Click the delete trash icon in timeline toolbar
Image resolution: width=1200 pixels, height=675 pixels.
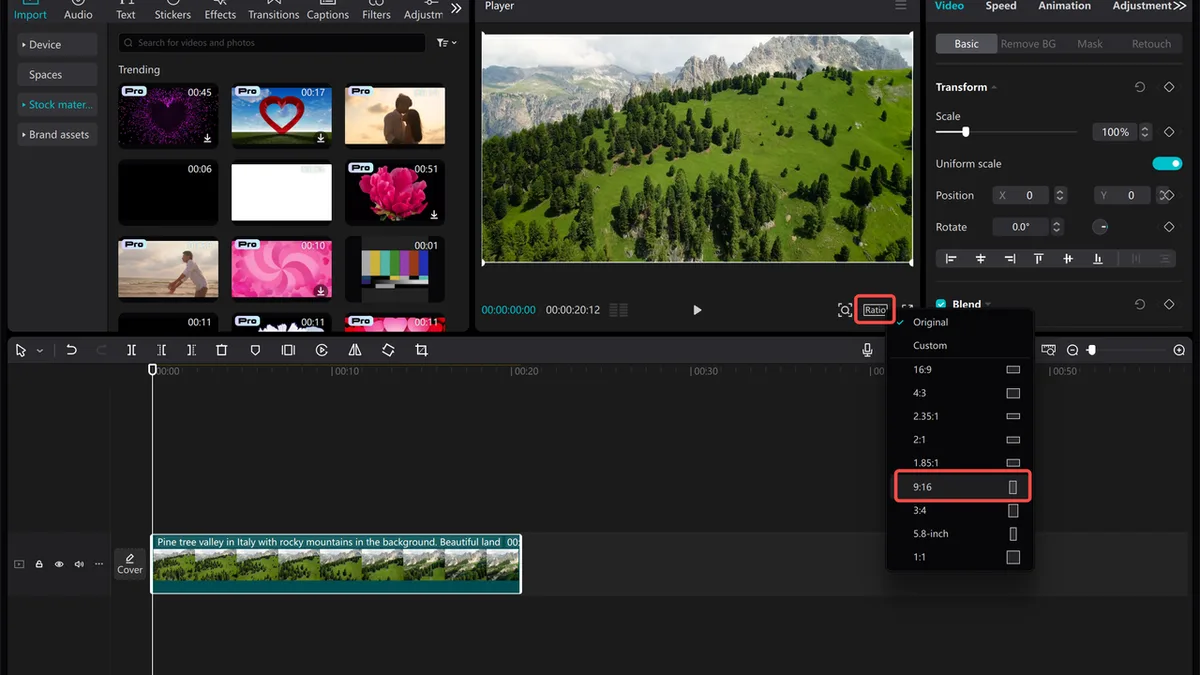(x=222, y=350)
